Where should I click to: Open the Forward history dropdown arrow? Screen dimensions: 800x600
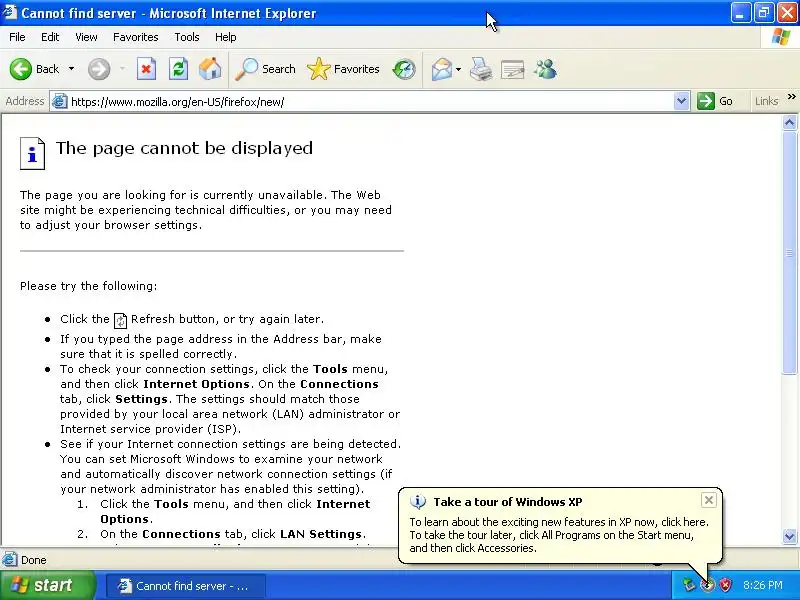[x=122, y=69]
